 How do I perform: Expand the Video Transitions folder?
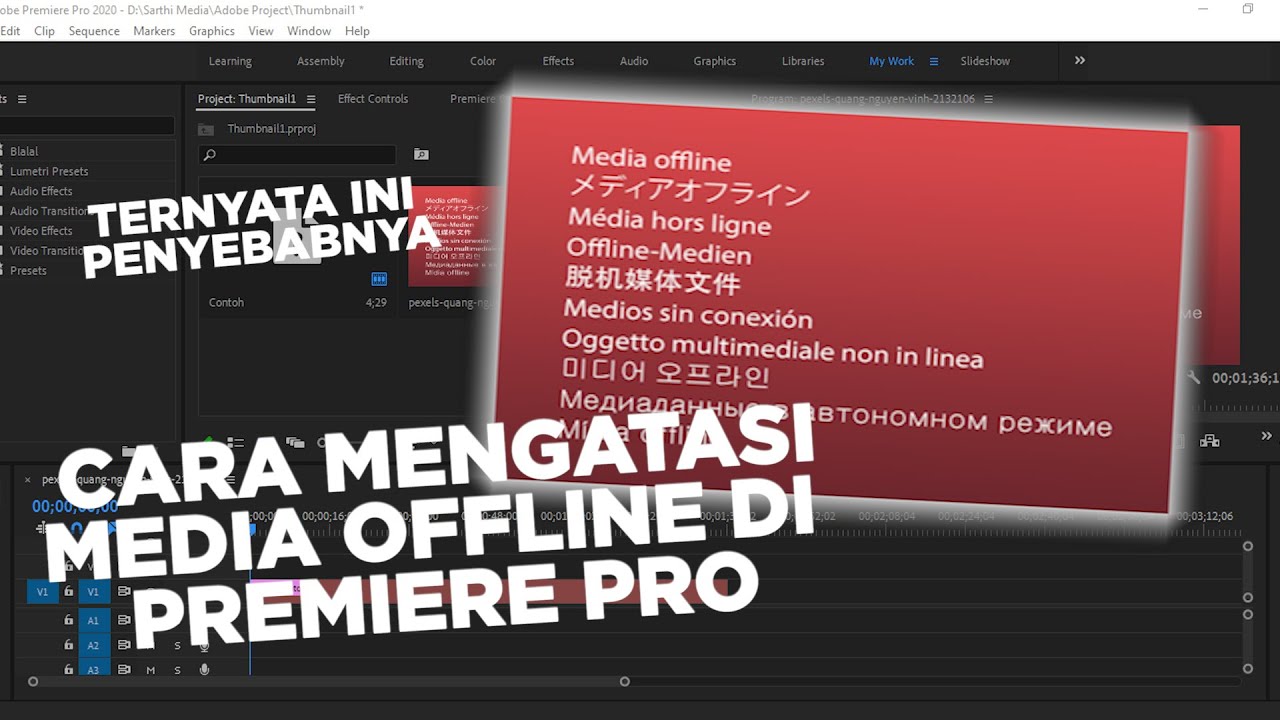tap(46, 251)
